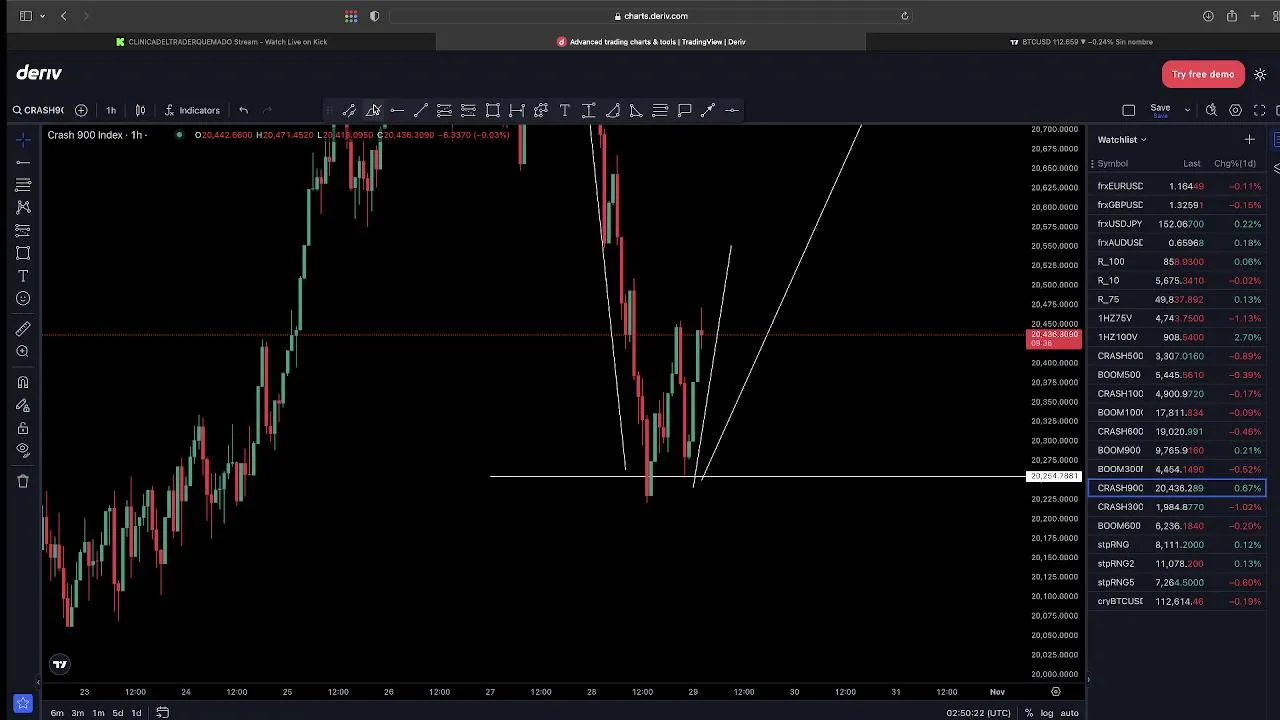
Task: Open time axis settings gear icon
Action: point(1055,692)
